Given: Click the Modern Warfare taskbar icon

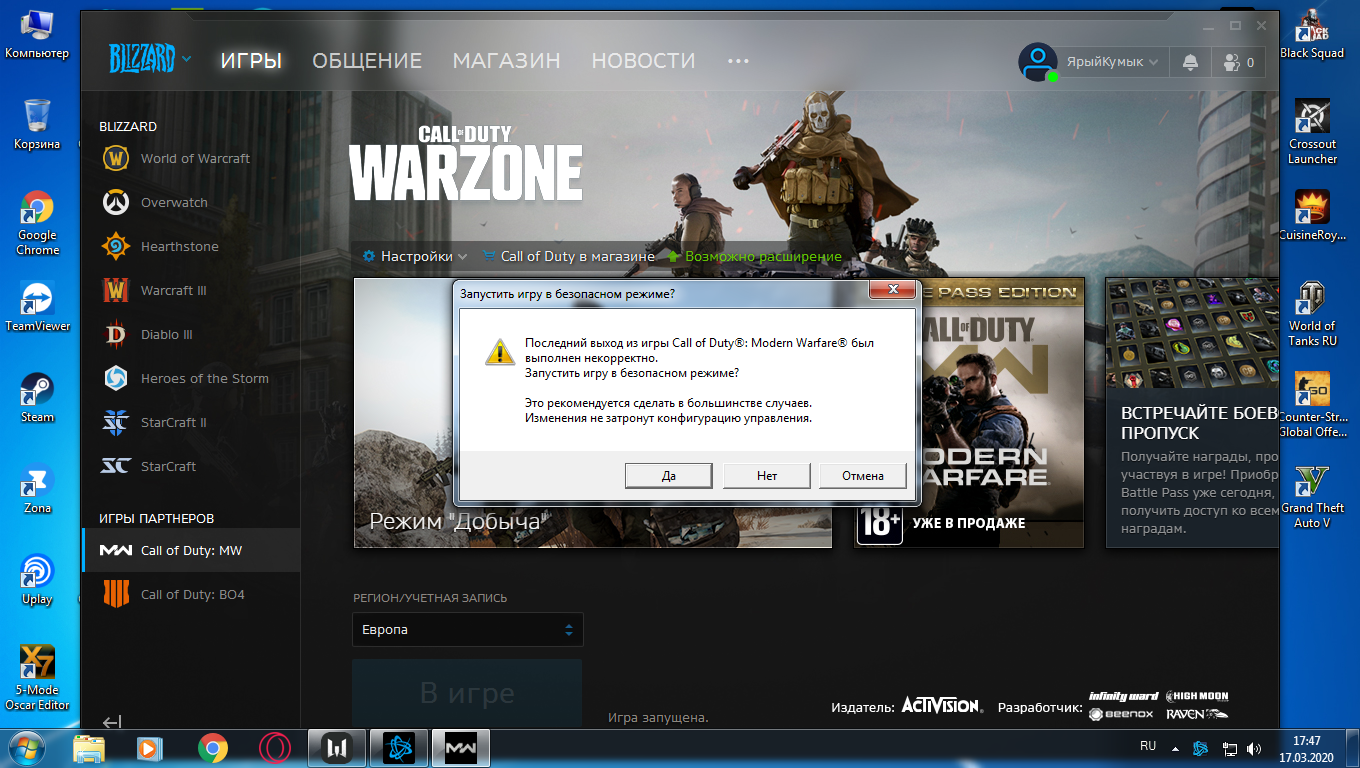Looking at the screenshot, I should pyautogui.click(x=461, y=748).
